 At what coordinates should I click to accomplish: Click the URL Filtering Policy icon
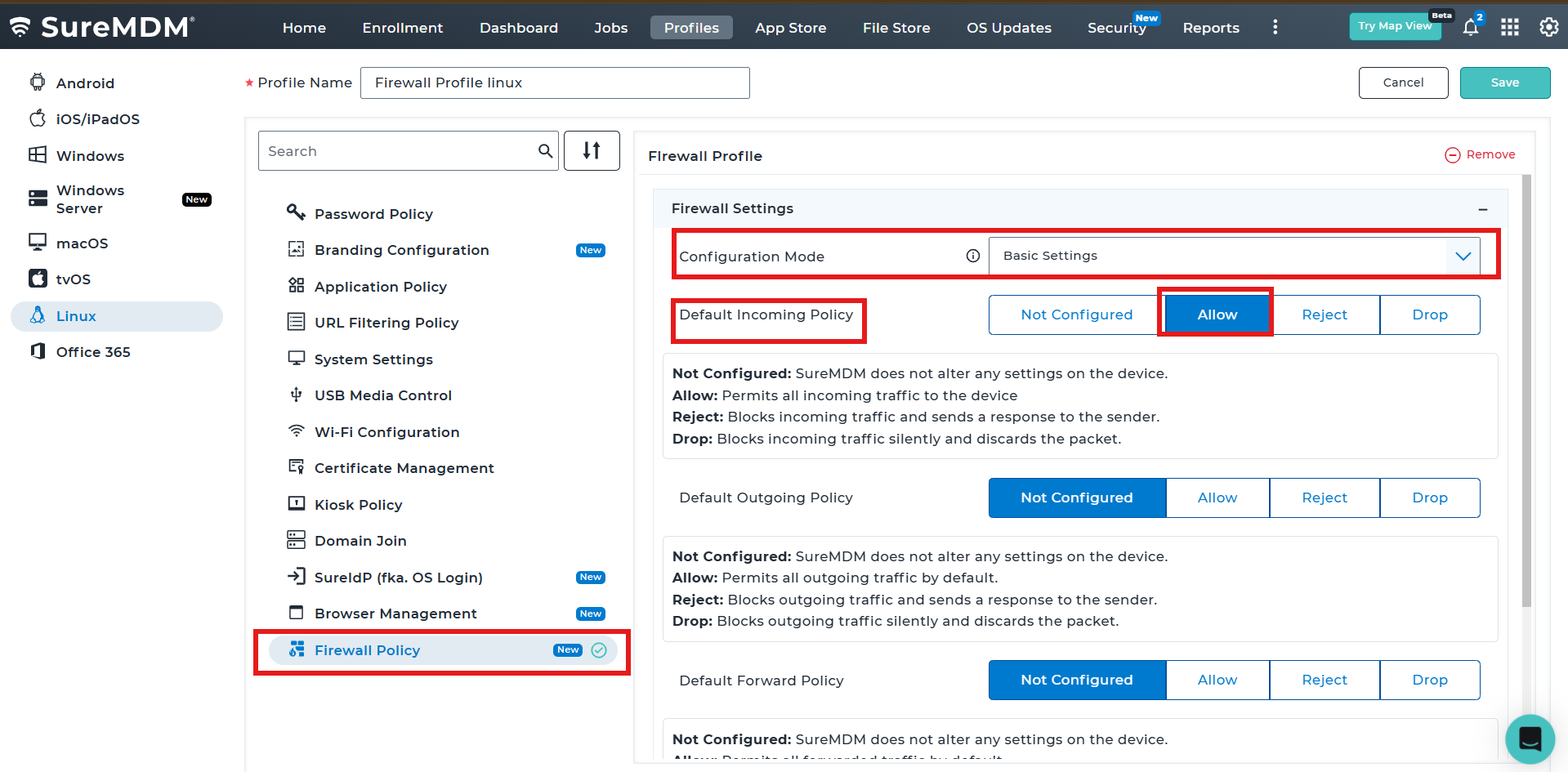coord(296,321)
